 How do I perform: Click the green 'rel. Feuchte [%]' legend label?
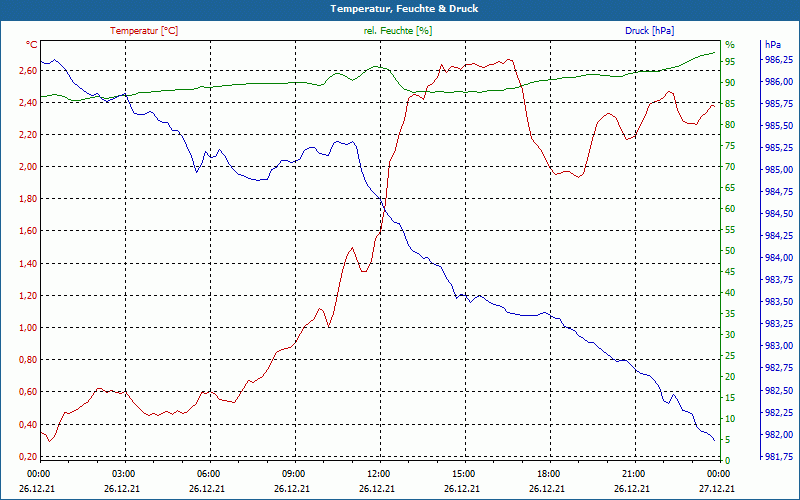click(x=398, y=31)
